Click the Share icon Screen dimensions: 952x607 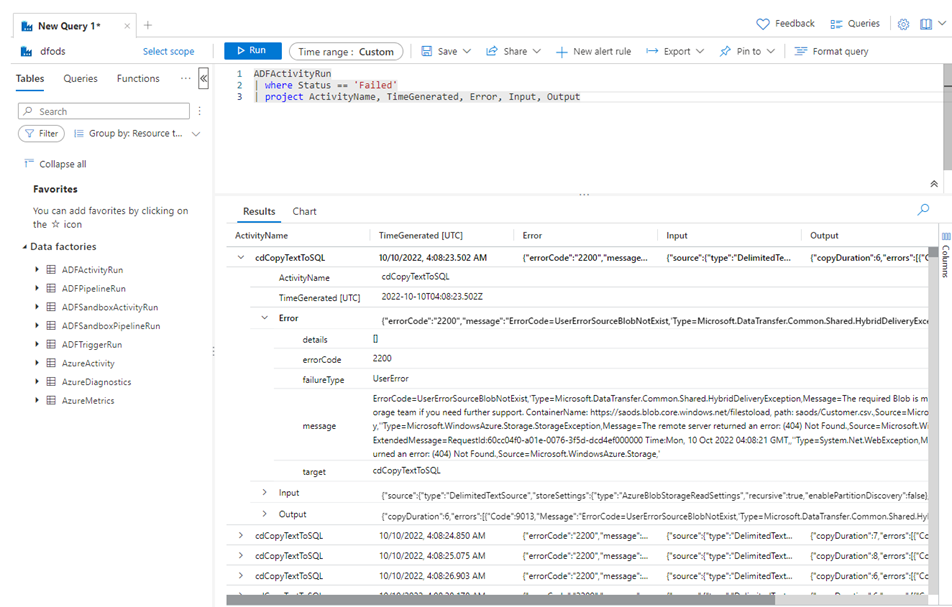point(492,51)
